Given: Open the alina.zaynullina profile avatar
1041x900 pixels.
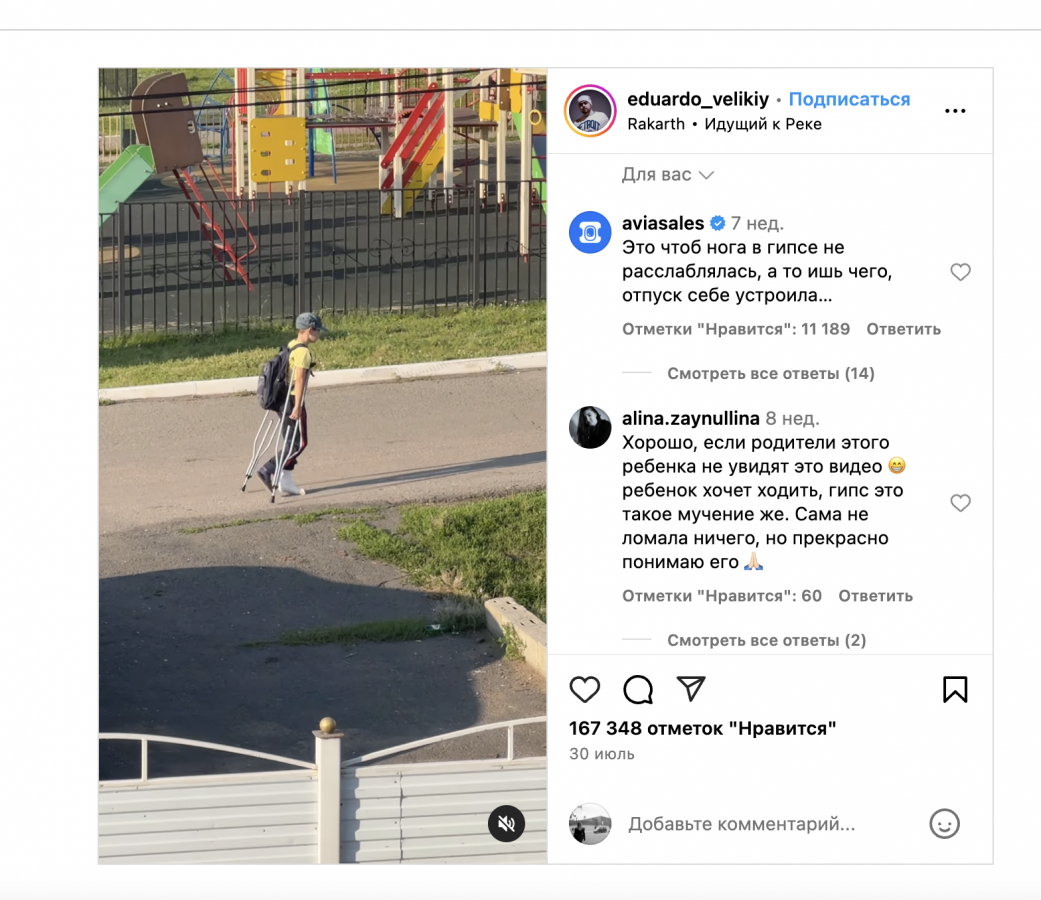Looking at the screenshot, I should click(x=590, y=427).
